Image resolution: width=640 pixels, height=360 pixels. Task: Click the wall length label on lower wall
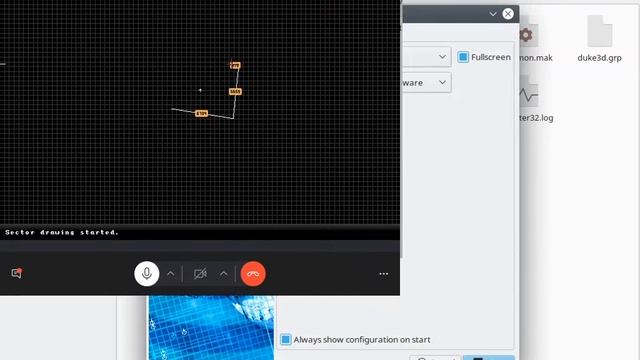(x=202, y=113)
